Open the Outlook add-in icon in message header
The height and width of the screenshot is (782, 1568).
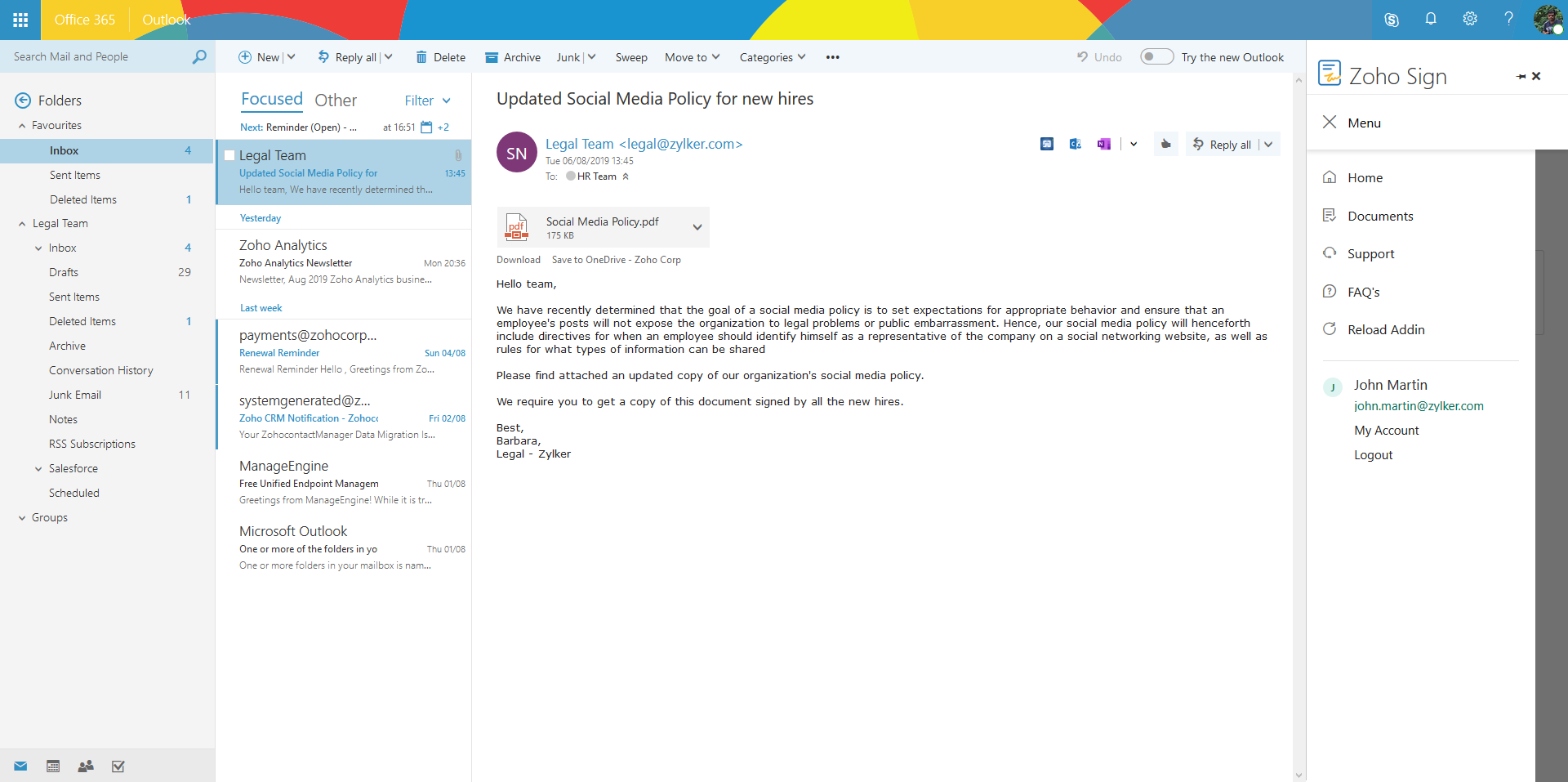[1076, 144]
